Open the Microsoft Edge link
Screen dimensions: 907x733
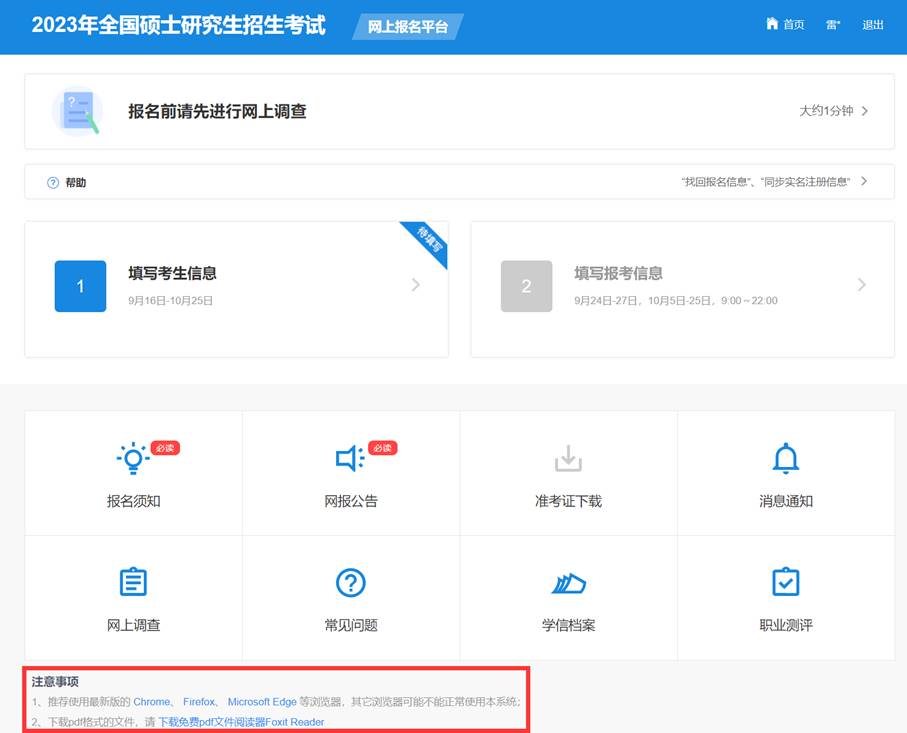click(x=262, y=702)
